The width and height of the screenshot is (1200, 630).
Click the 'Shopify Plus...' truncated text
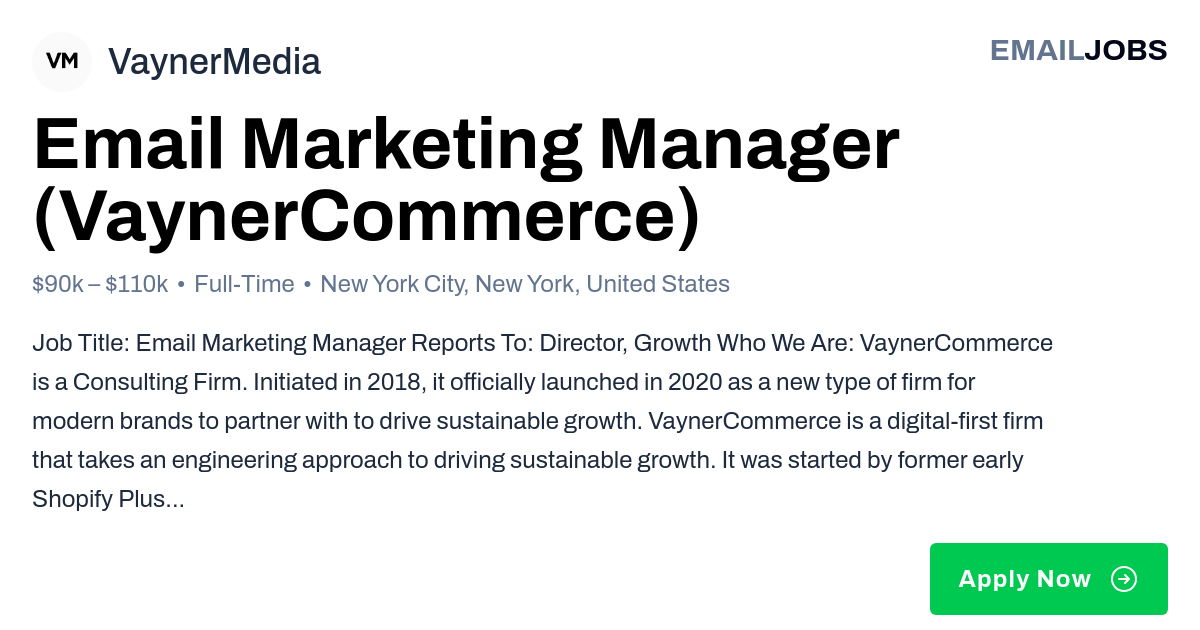pyautogui.click(x=108, y=499)
